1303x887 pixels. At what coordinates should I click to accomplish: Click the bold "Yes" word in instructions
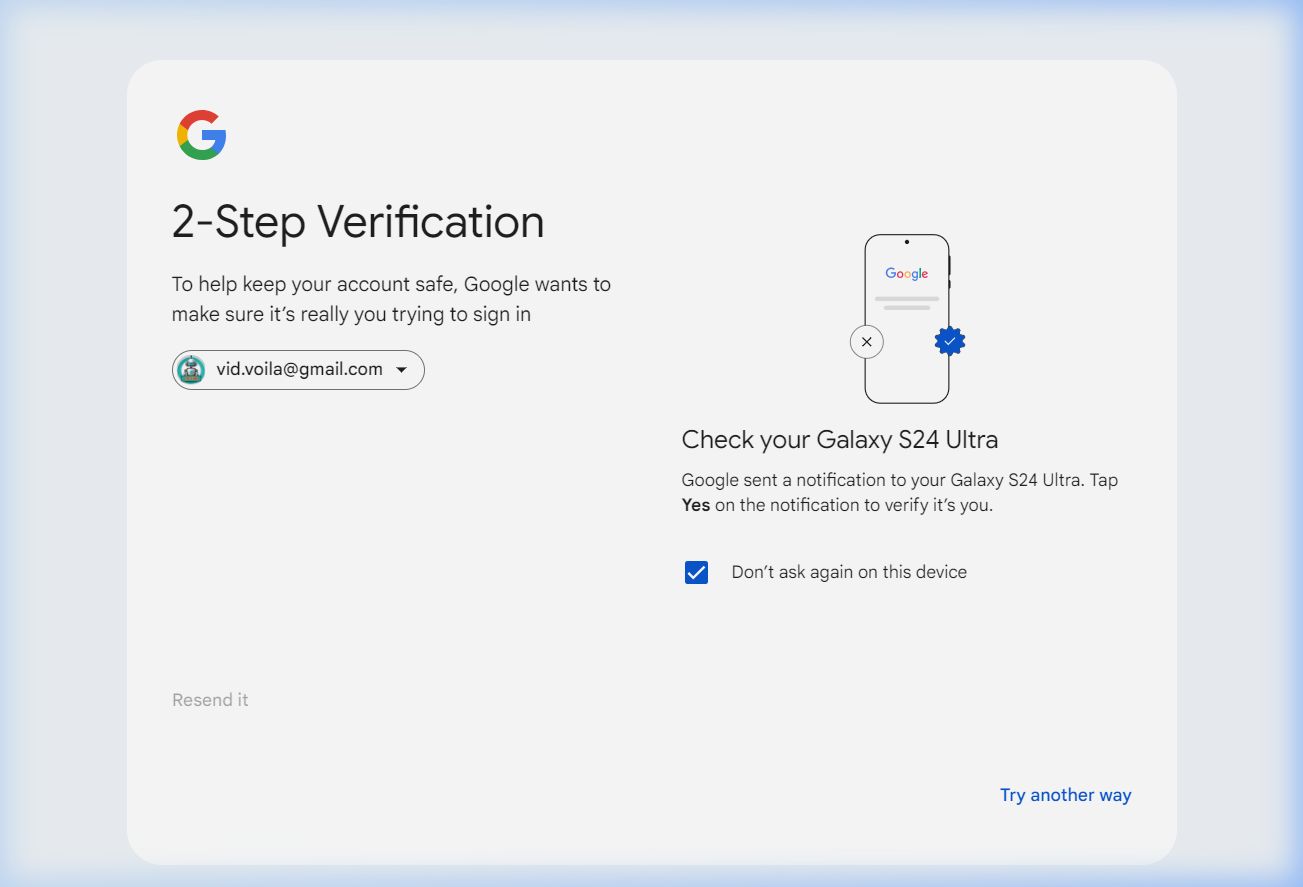click(x=696, y=505)
